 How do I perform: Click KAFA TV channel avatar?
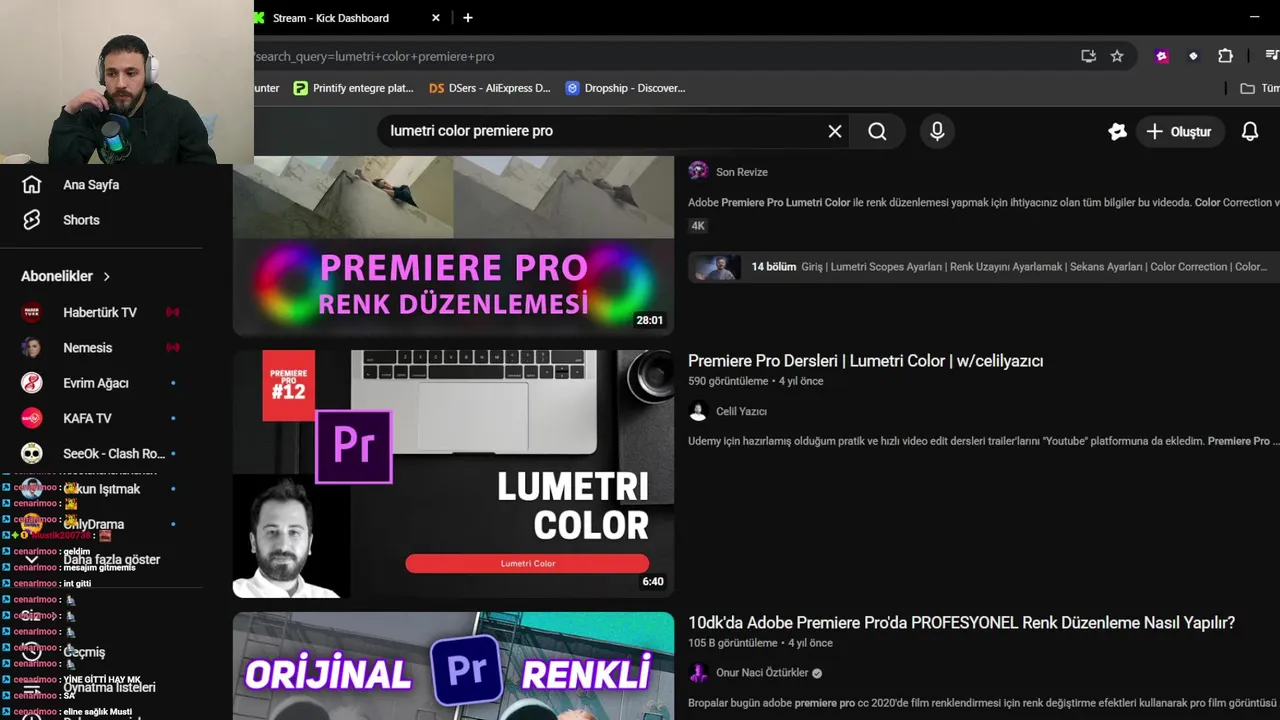tap(32, 418)
